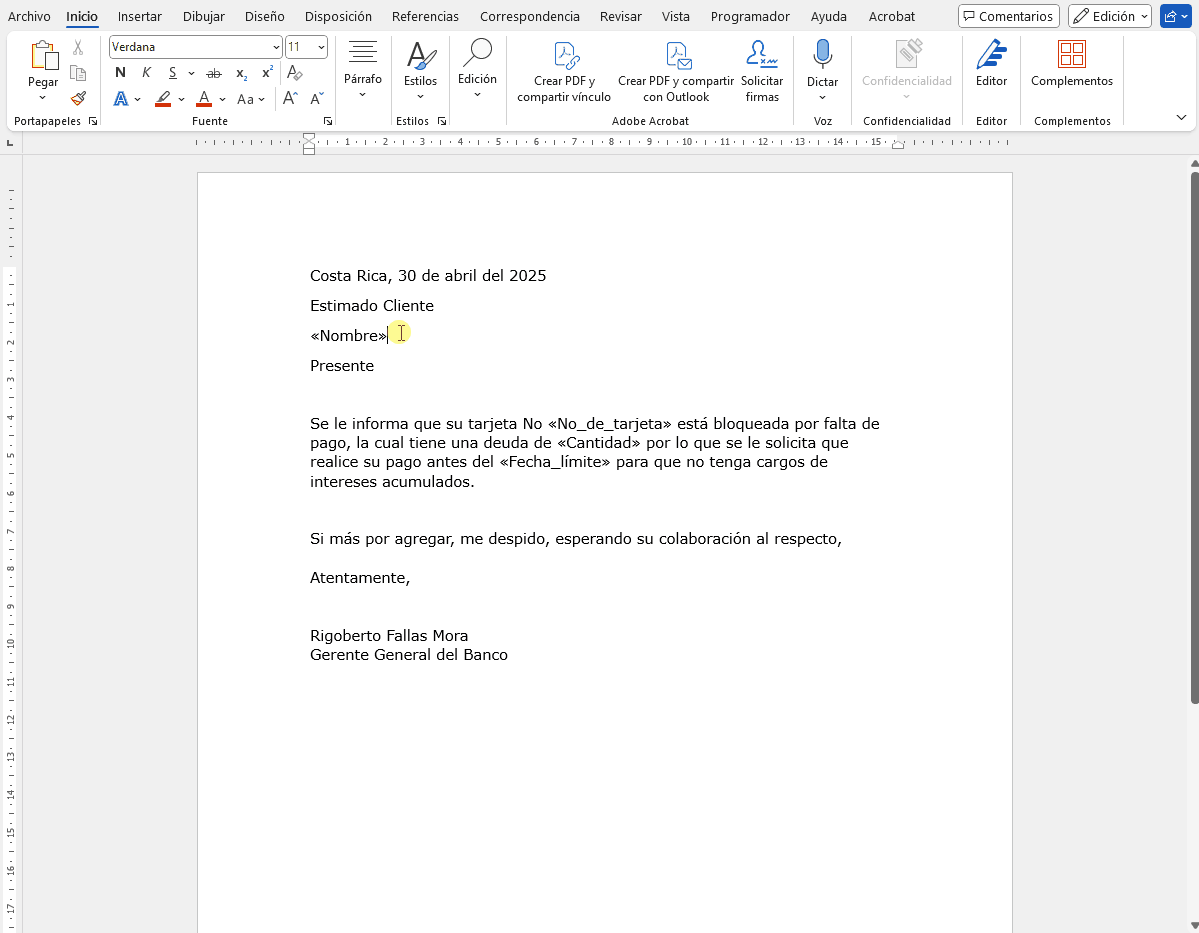Toggle italic (K) formatting

pos(147,73)
